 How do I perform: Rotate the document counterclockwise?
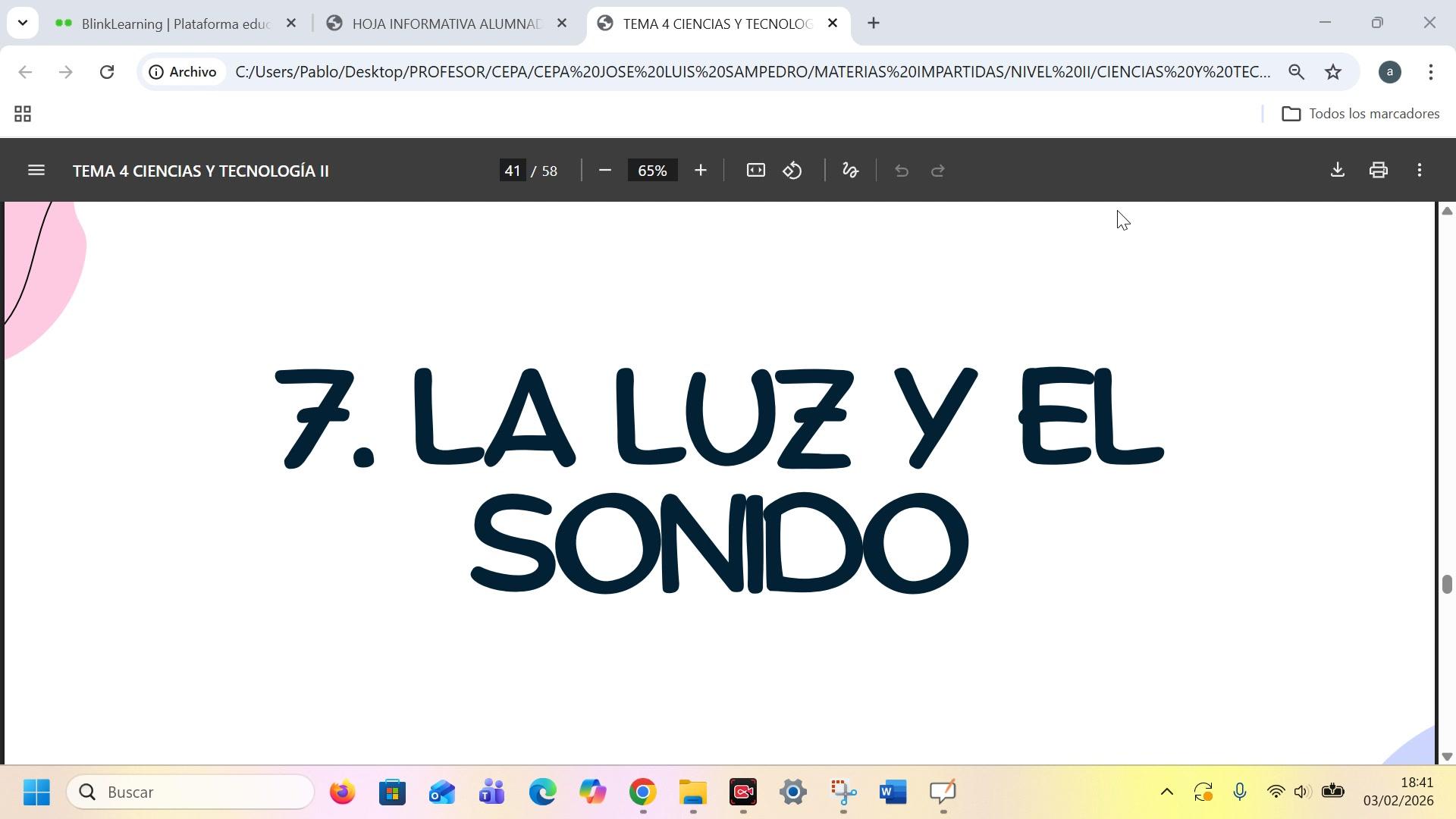(x=792, y=171)
